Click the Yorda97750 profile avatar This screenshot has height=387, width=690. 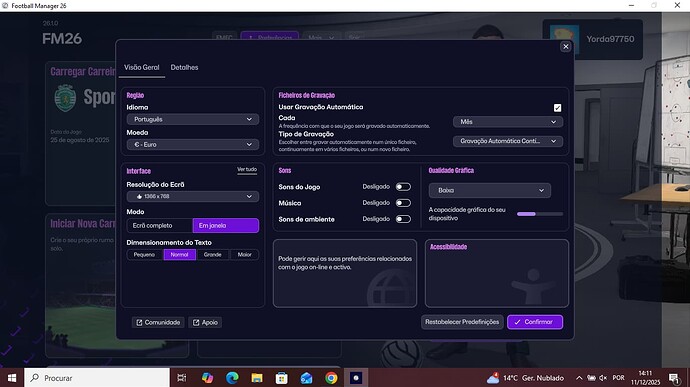564,39
